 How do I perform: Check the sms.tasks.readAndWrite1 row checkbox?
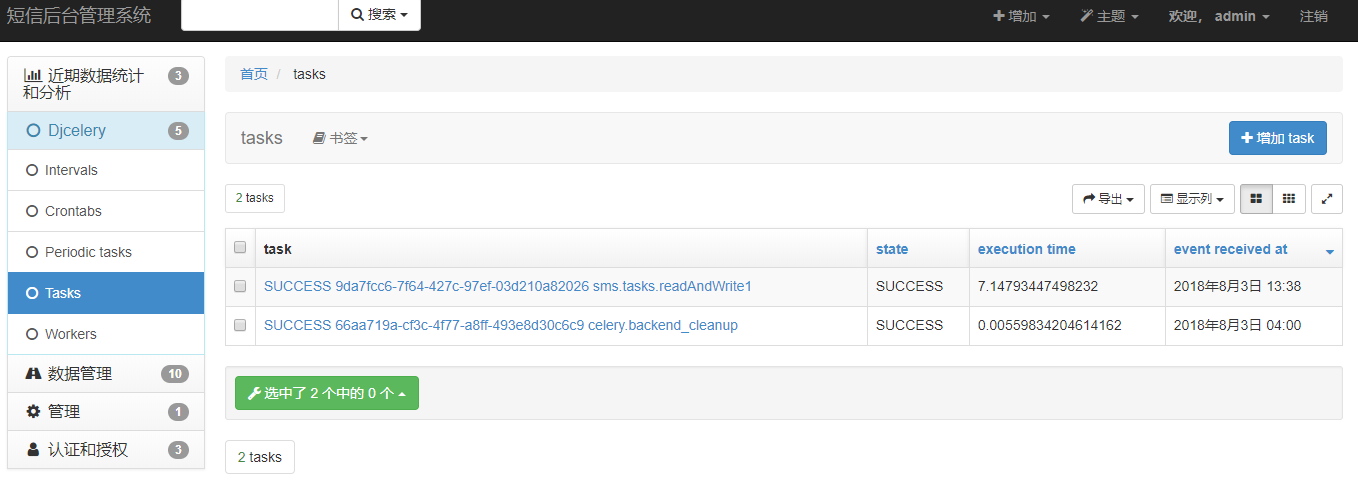coord(240,287)
